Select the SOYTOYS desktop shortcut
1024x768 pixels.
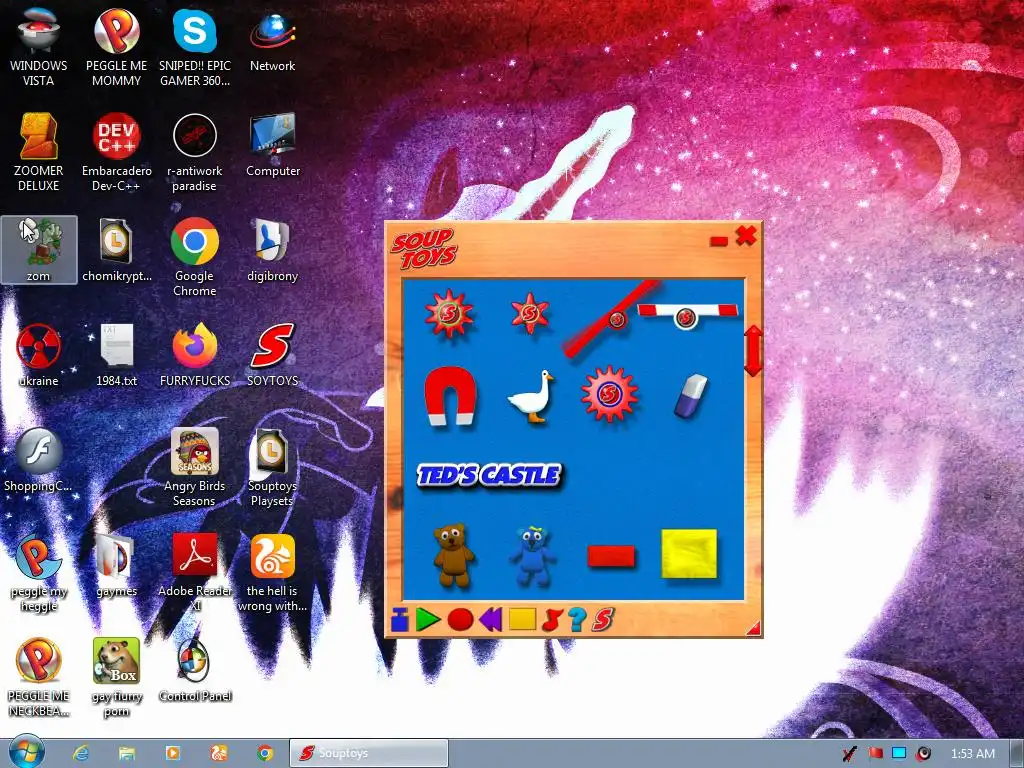point(272,356)
